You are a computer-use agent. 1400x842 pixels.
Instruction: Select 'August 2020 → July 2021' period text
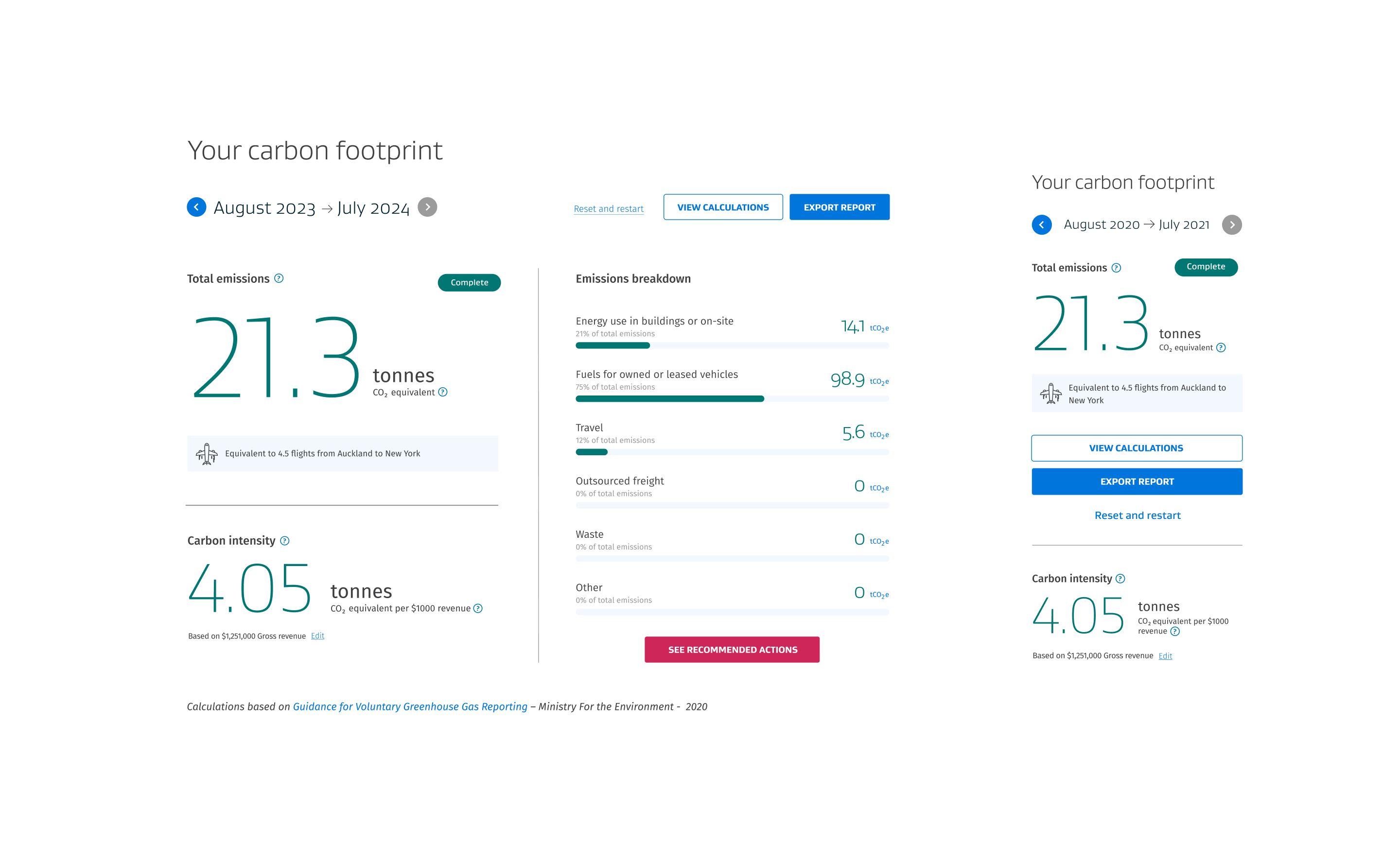(x=1136, y=224)
